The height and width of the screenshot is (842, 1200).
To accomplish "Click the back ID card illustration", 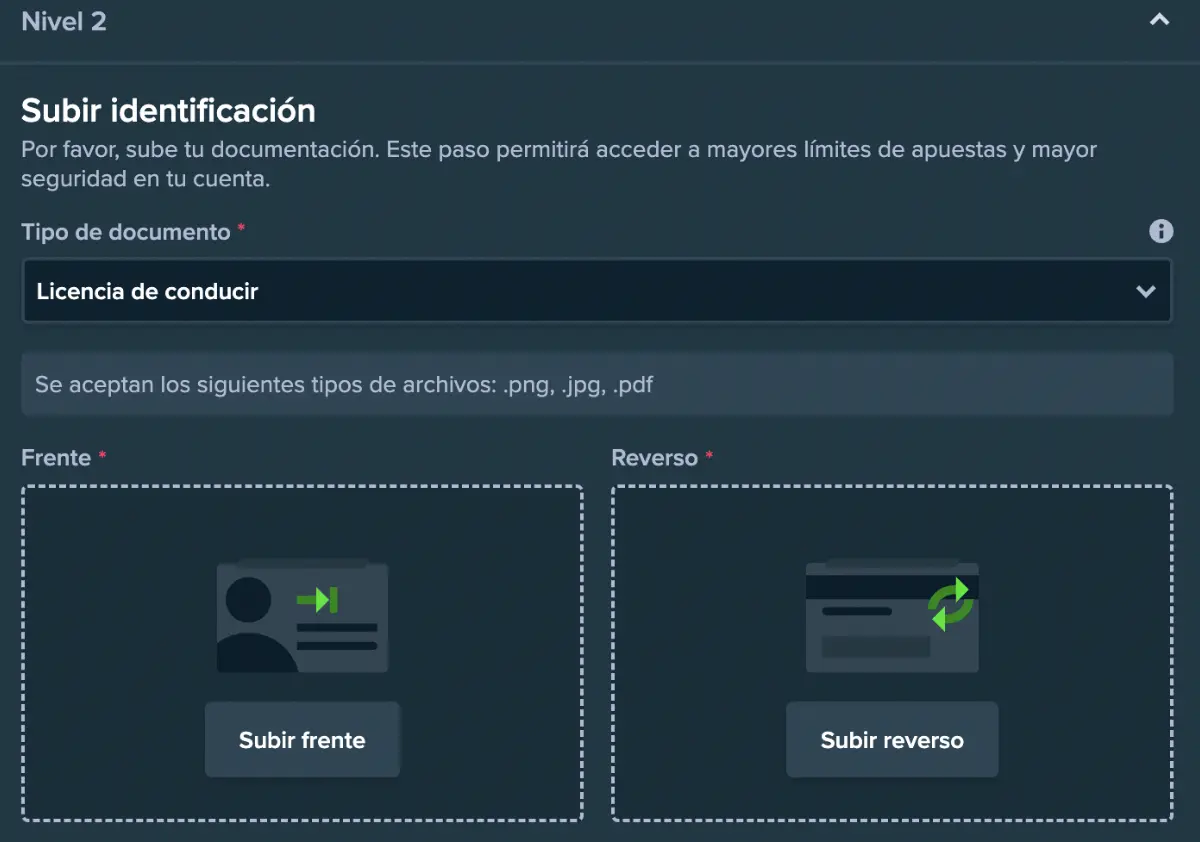I will (x=891, y=617).
